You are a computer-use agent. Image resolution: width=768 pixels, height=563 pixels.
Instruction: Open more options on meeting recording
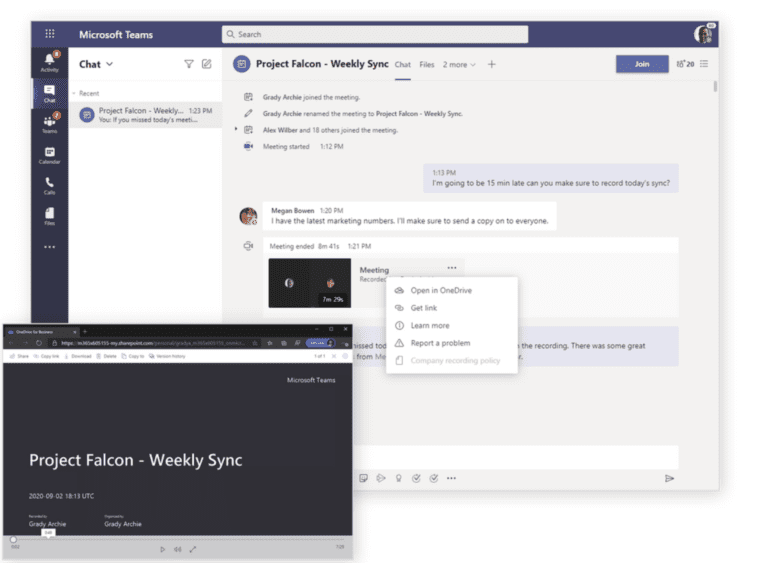coord(452,268)
